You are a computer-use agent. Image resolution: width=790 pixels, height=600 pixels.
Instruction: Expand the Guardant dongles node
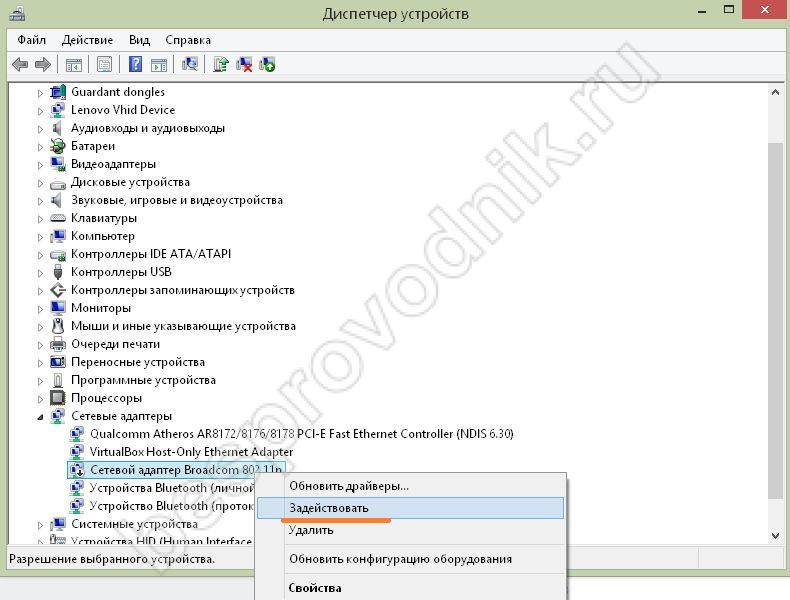pyautogui.click(x=40, y=93)
